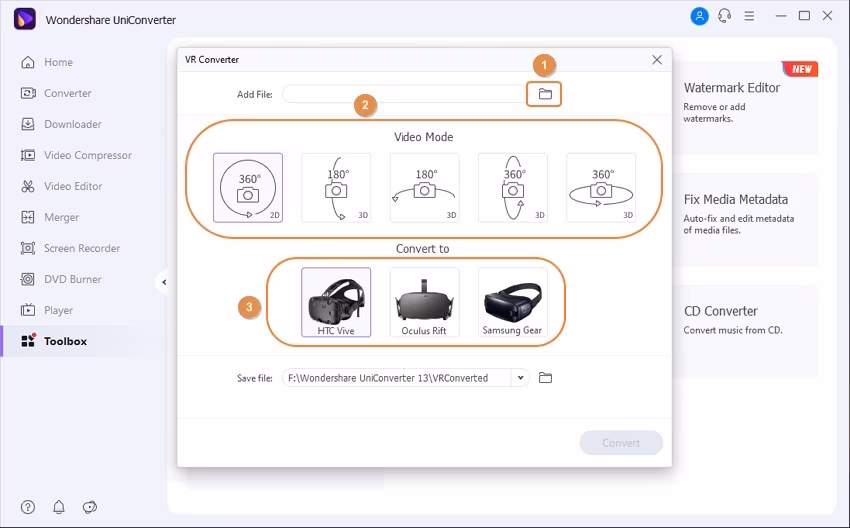Screen dimensions: 850x528
Task: Choose HTC Vive as target device
Action: click(336, 302)
